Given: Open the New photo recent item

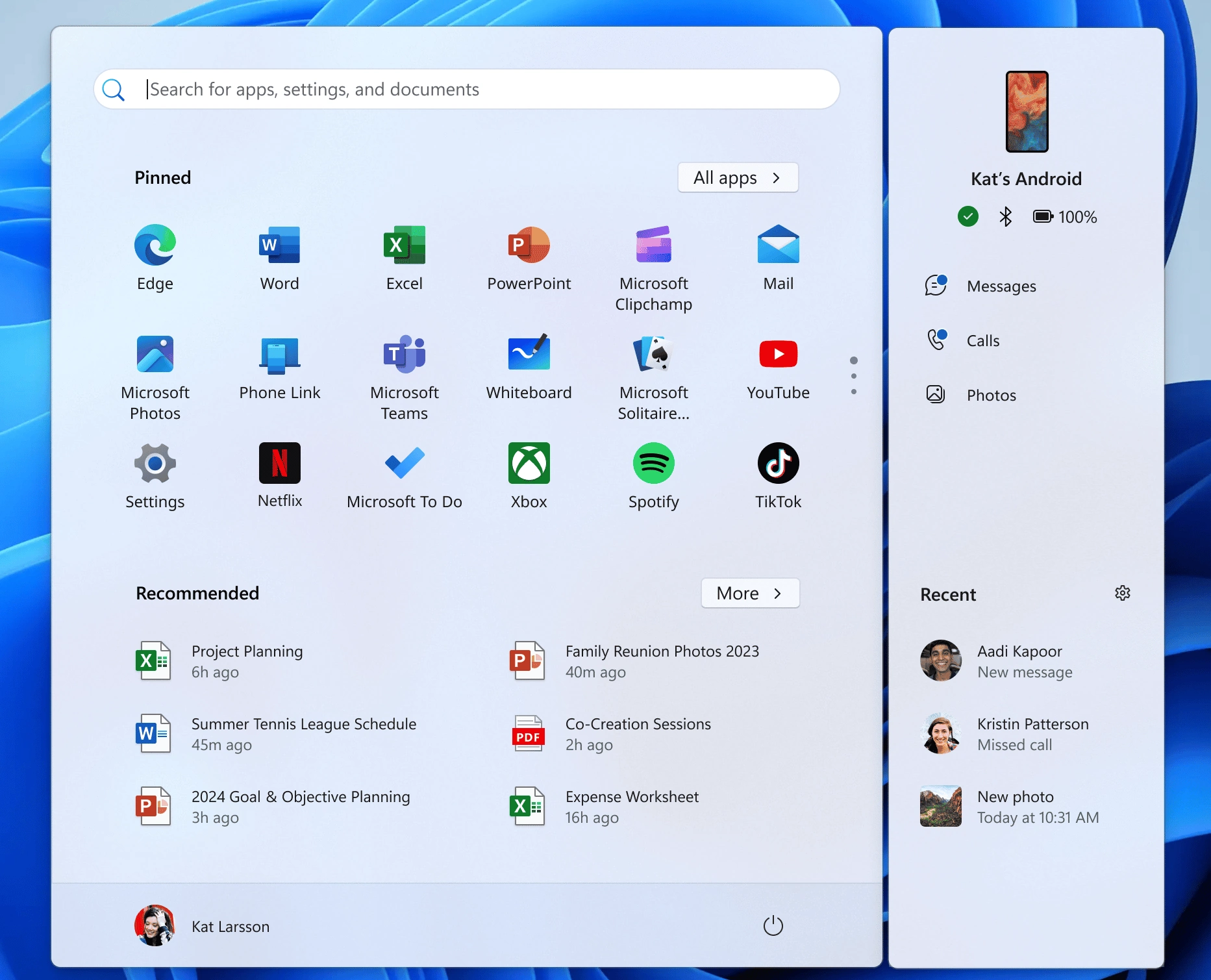Looking at the screenshot, I should [x=1010, y=807].
